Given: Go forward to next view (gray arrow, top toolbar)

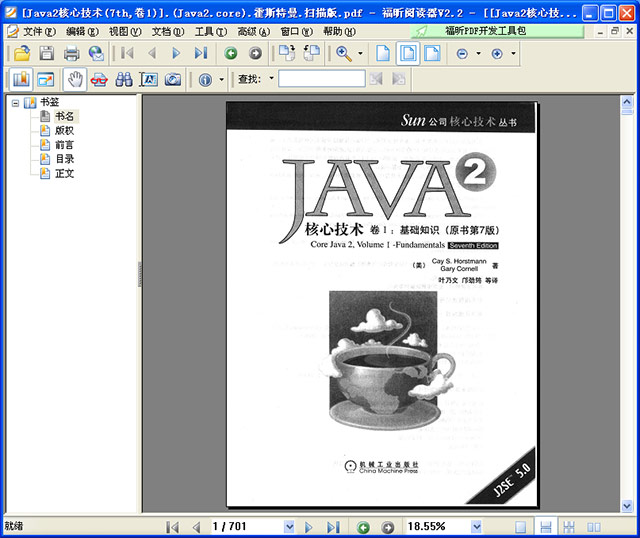Looking at the screenshot, I should 256,53.
